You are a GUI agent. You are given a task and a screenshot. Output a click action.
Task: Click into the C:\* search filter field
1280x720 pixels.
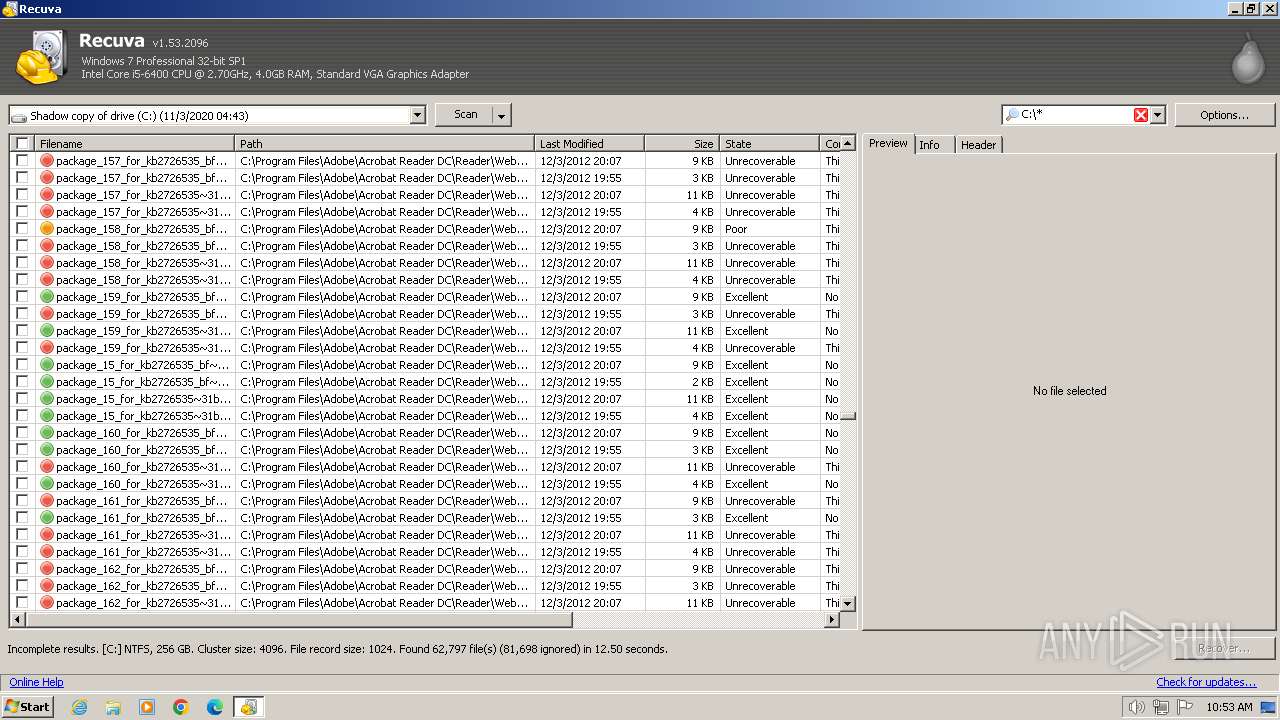[1075, 115]
